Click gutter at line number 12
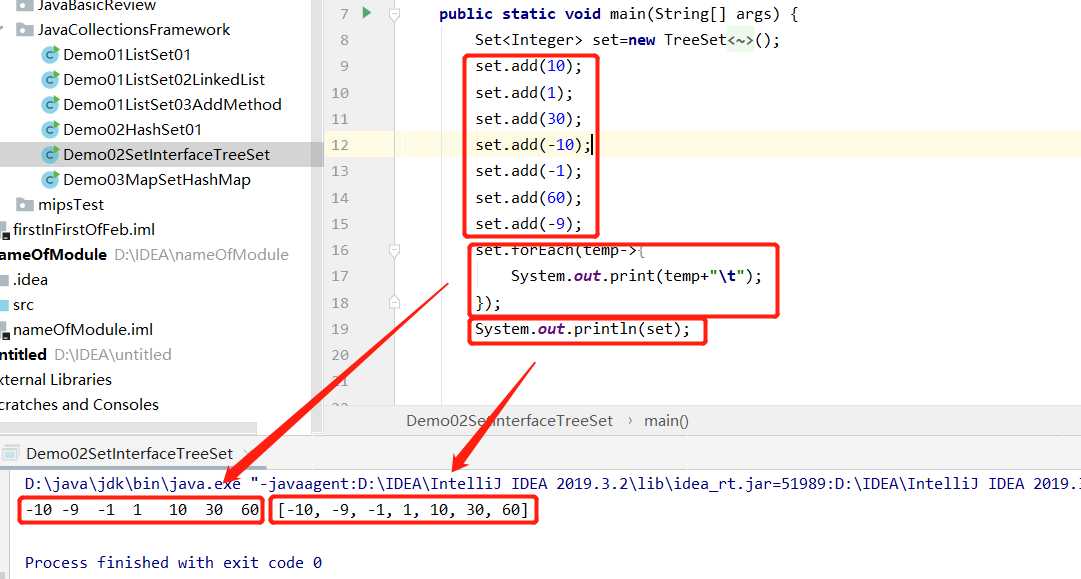 [x=340, y=145]
